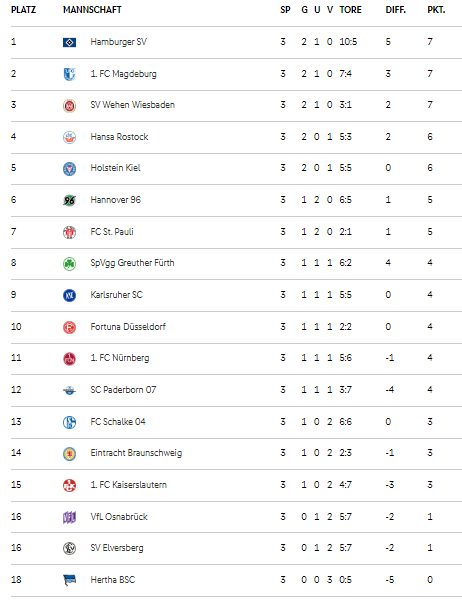Image resolution: width=462 pixels, height=607 pixels.
Task: Click the Hannover 96 green logo
Action: click(69, 200)
